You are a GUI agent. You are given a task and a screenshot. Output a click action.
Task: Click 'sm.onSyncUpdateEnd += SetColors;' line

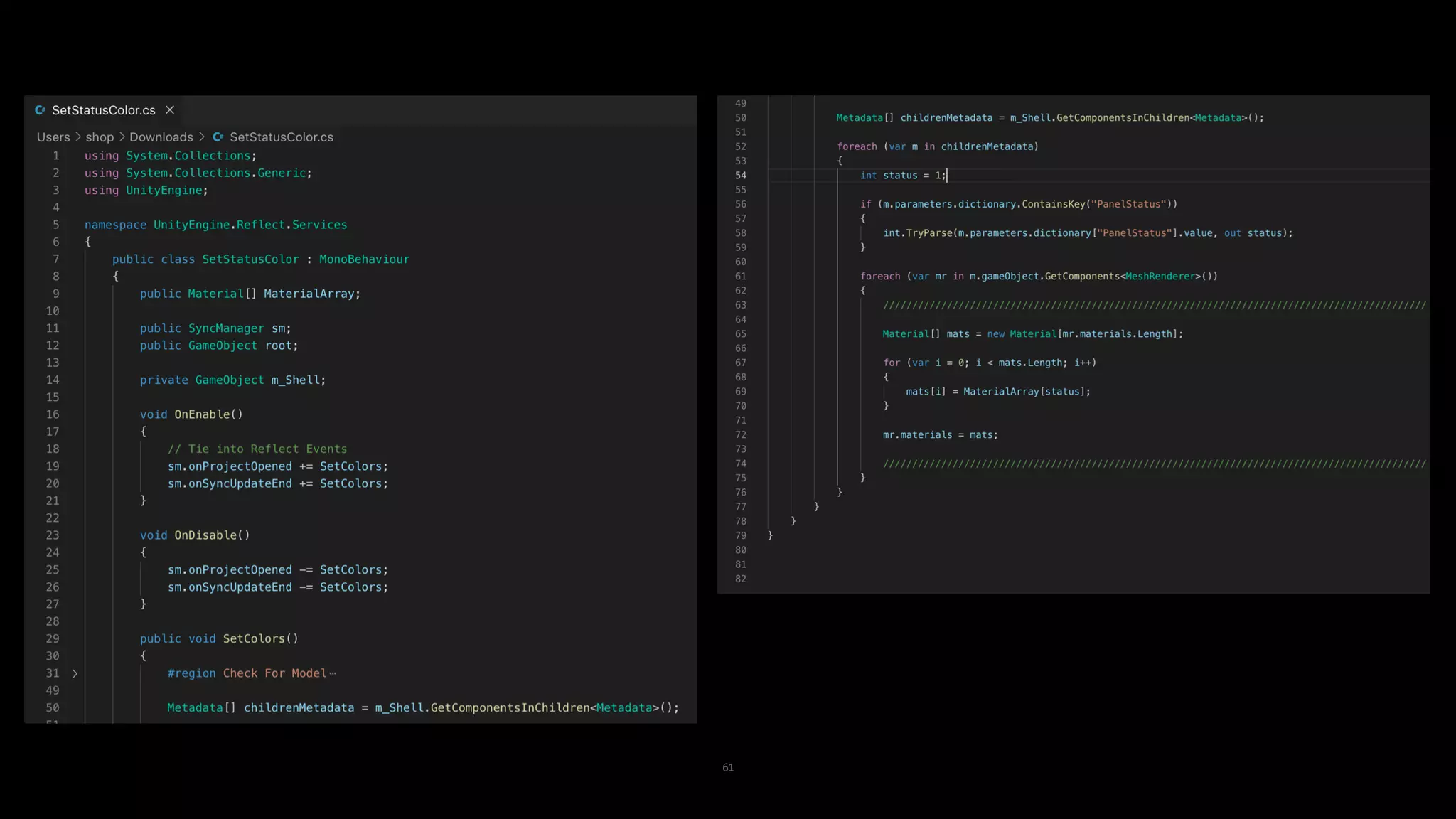[x=278, y=483]
